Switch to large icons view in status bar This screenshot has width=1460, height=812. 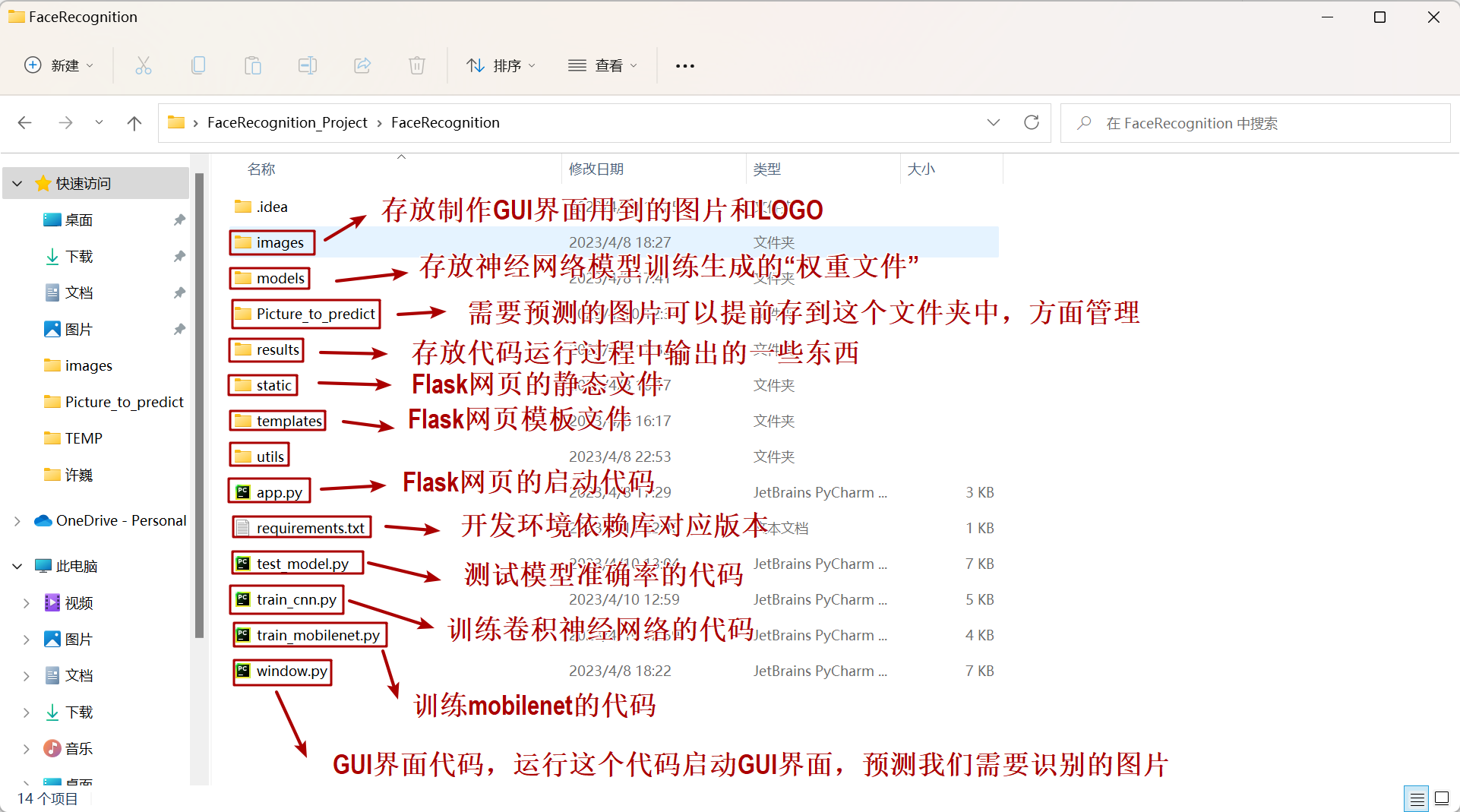coord(1442,798)
